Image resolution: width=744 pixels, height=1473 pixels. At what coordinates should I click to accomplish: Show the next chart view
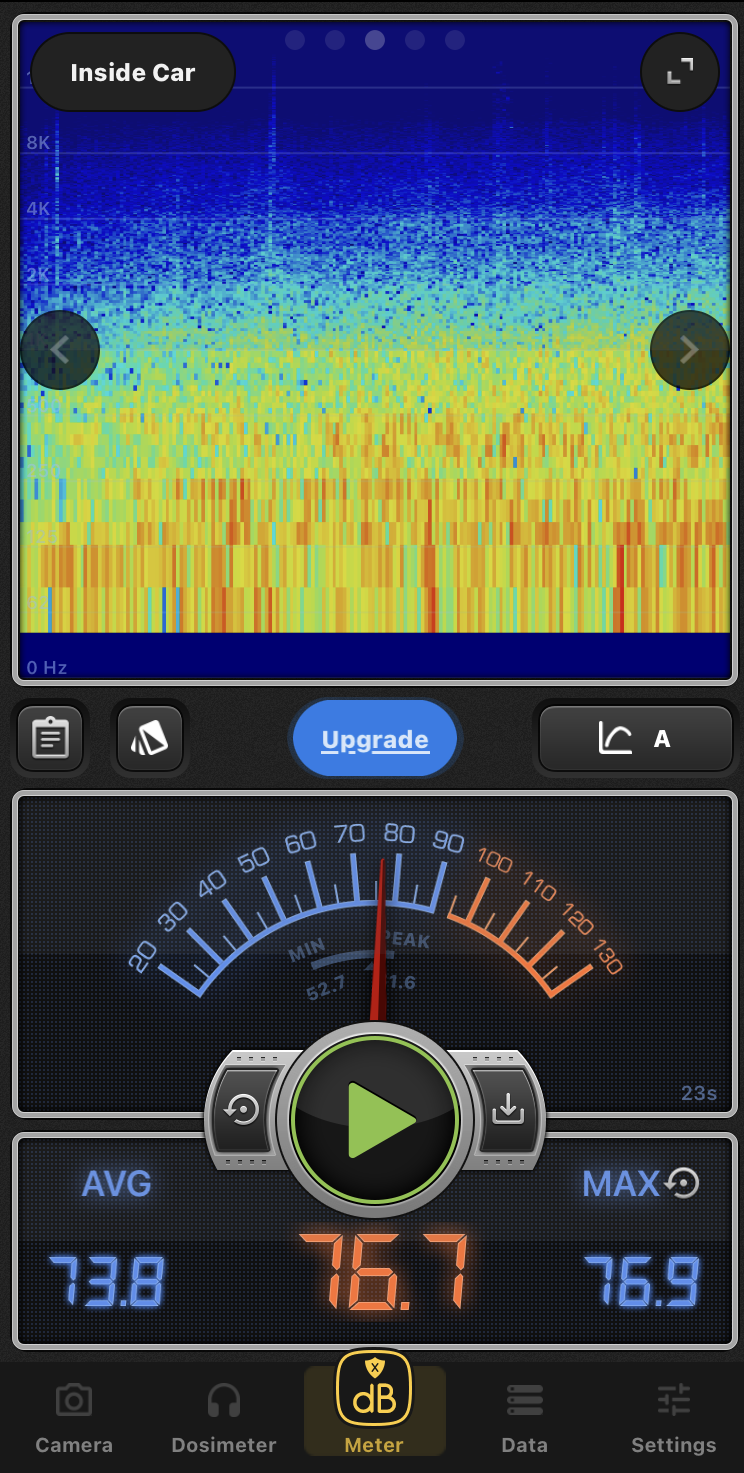click(x=689, y=350)
